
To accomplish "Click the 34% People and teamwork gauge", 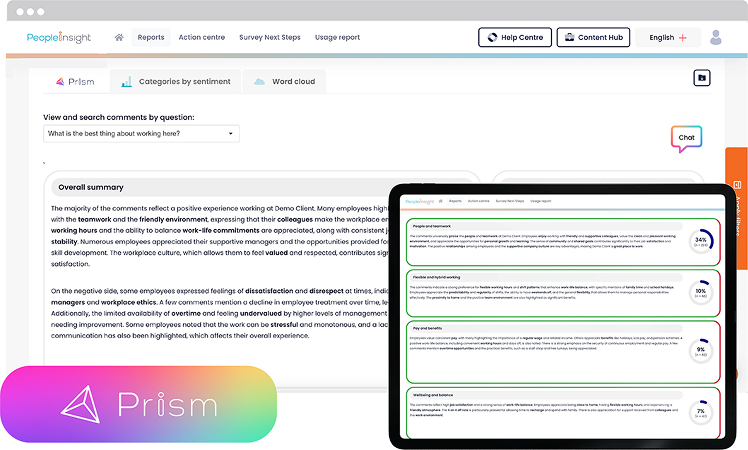I will point(700,241).
